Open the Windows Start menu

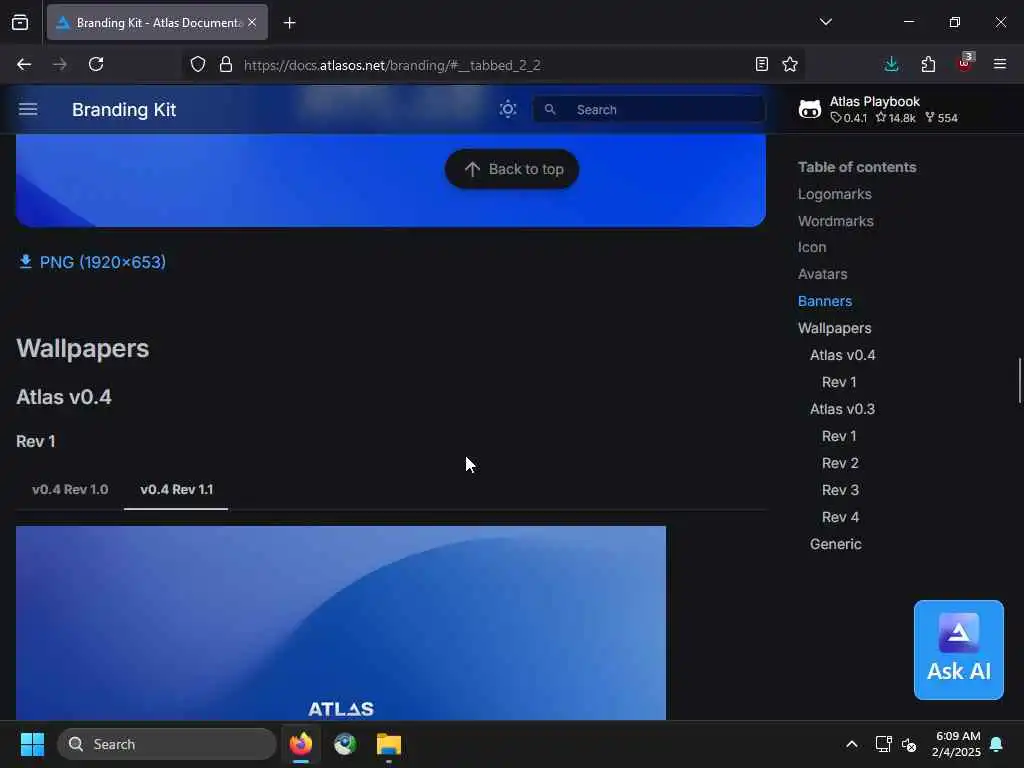tap(32, 744)
